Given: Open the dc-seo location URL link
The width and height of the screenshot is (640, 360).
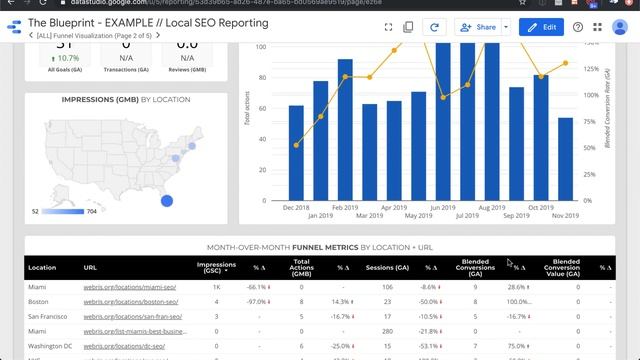Looking at the screenshot, I should tap(124, 346).
